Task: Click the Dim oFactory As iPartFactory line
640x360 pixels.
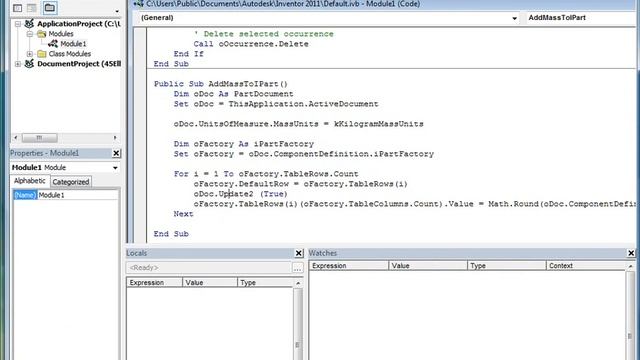Action: [x=244, y=144]
